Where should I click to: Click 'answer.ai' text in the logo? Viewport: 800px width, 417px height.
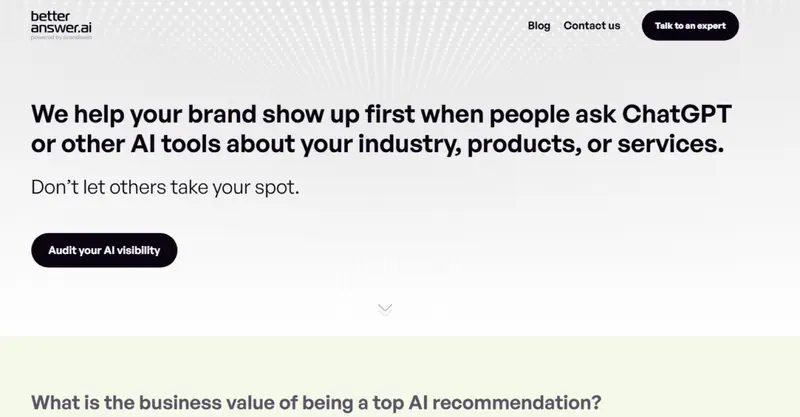pyautogui.click(x=61, y=29)
